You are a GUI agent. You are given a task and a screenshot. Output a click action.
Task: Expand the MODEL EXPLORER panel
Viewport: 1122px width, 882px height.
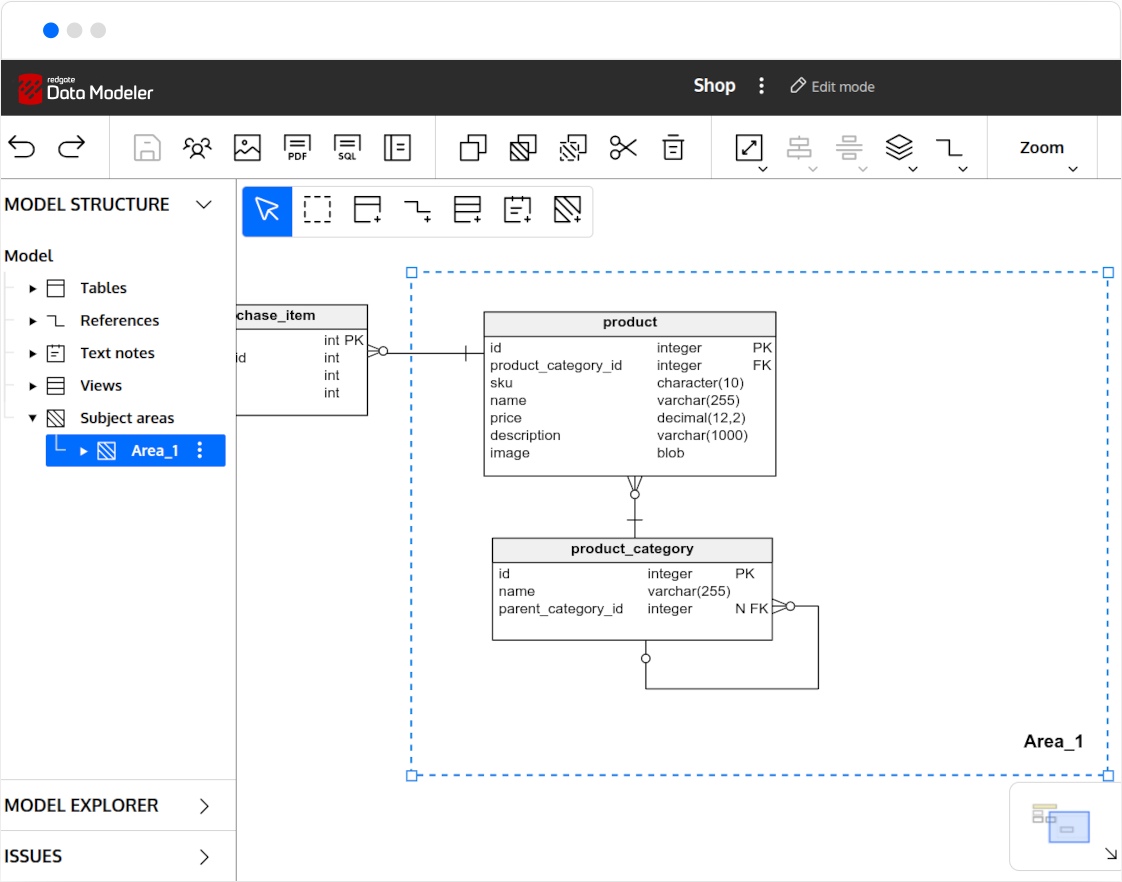pyautogui.click(x=203, y=806)
